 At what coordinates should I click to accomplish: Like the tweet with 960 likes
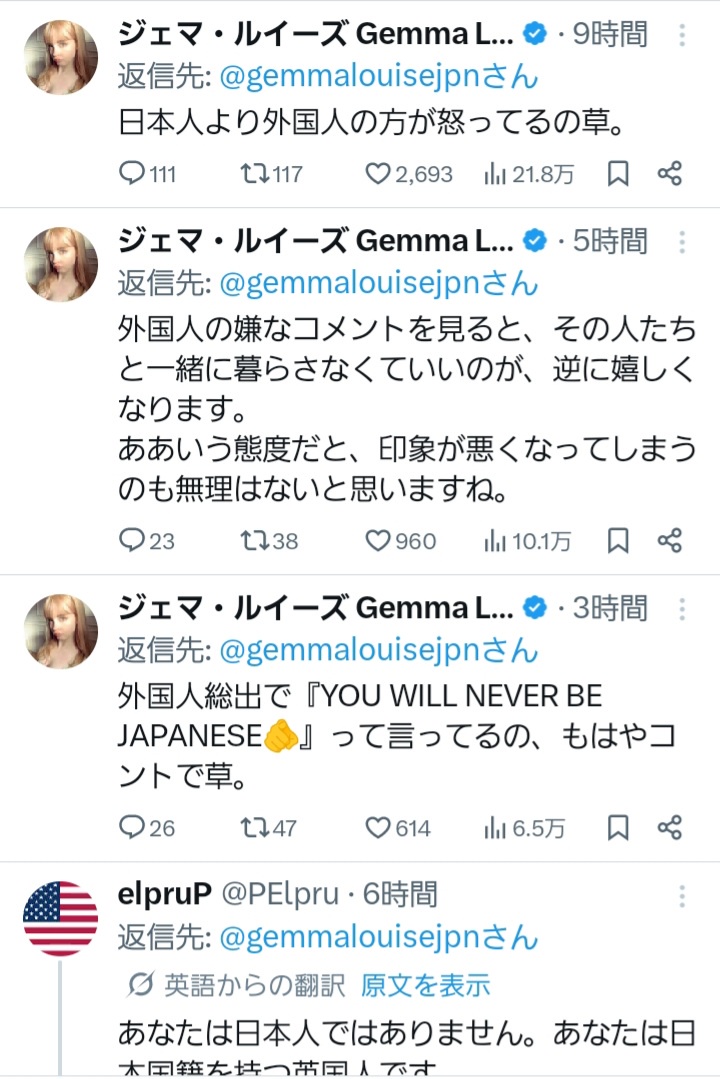point(377,541)
